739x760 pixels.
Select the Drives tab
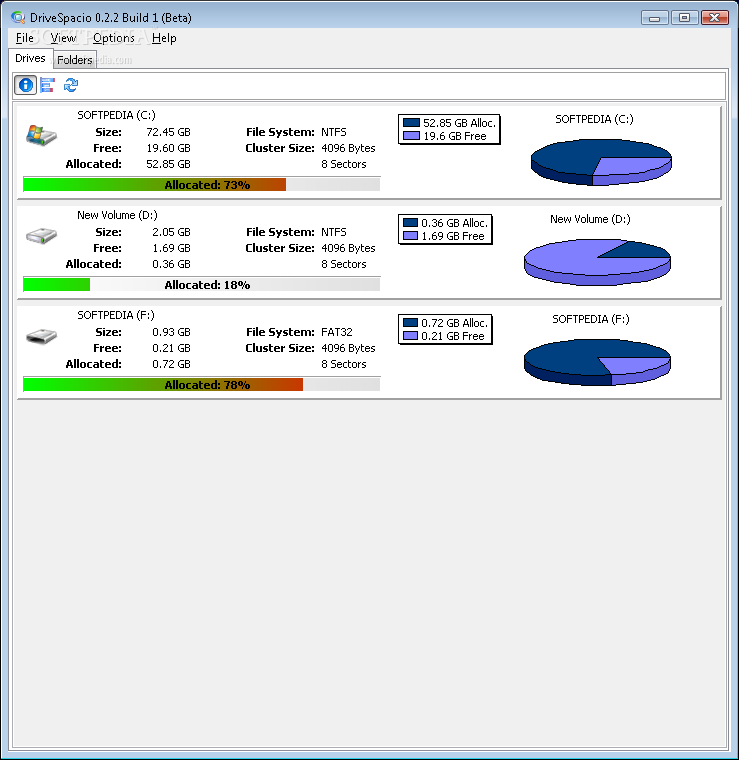point(30,58)
